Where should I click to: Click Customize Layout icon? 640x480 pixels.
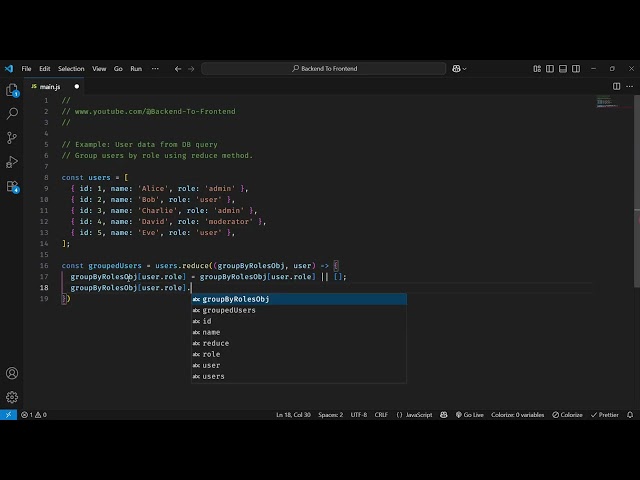click(537, 69)
